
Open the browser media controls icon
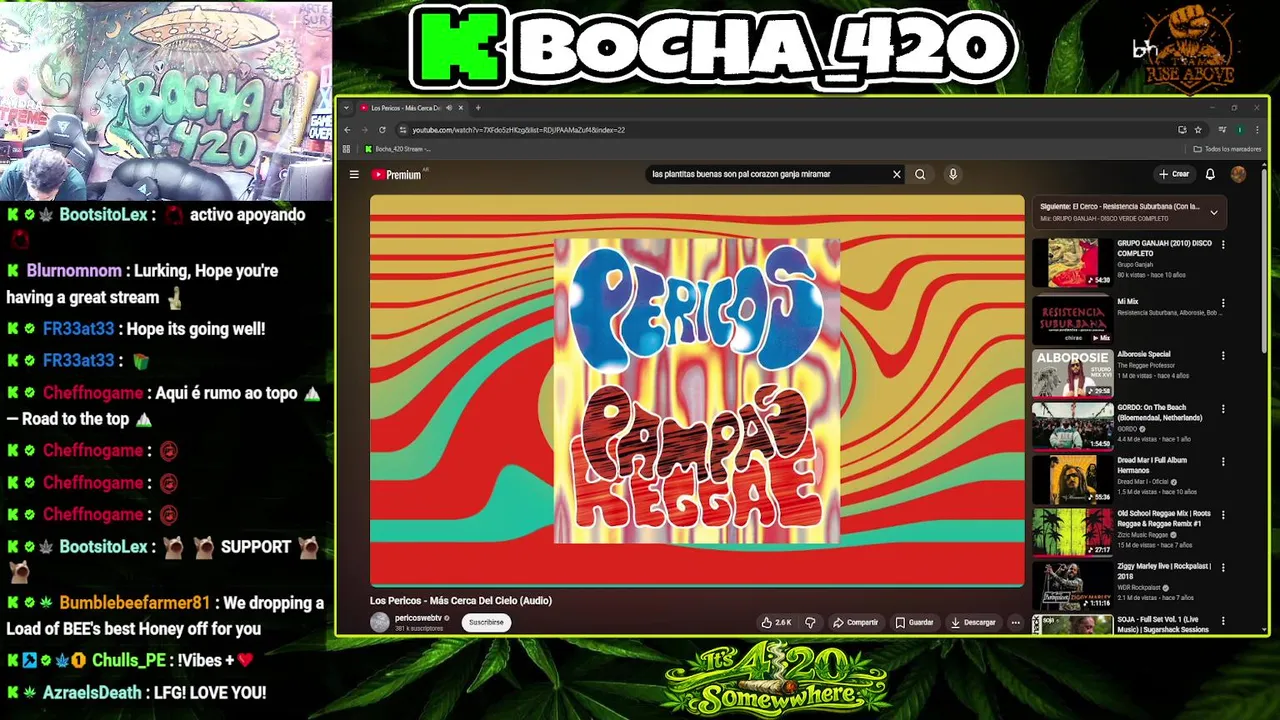click(x=1222, y=129)
